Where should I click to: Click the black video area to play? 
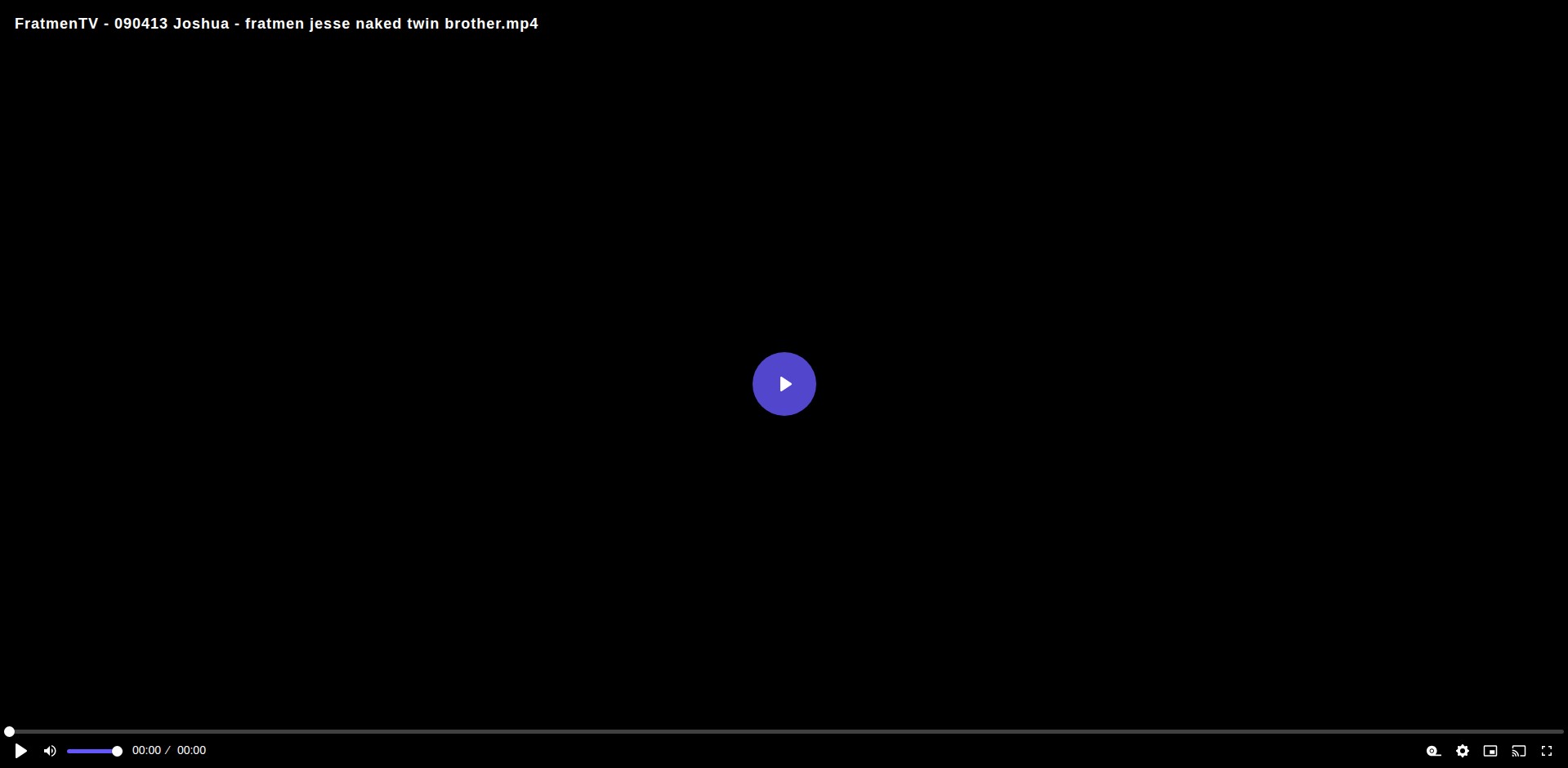tap(784, 204)
